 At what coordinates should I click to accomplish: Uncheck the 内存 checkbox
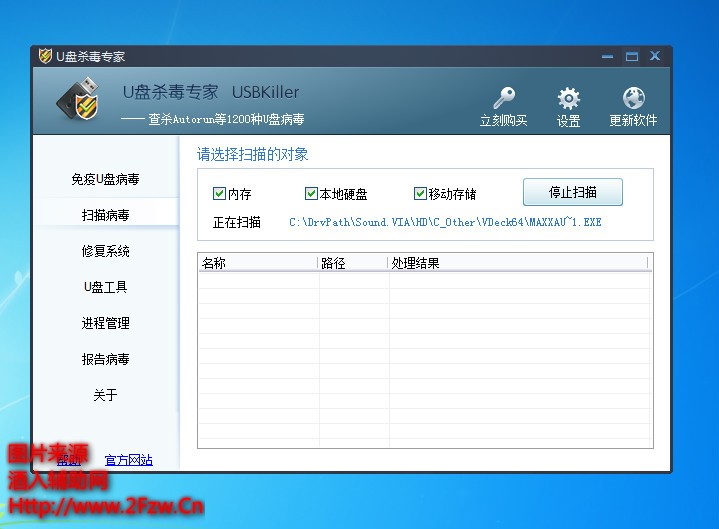pyautogui.click(x=219, y=193)
